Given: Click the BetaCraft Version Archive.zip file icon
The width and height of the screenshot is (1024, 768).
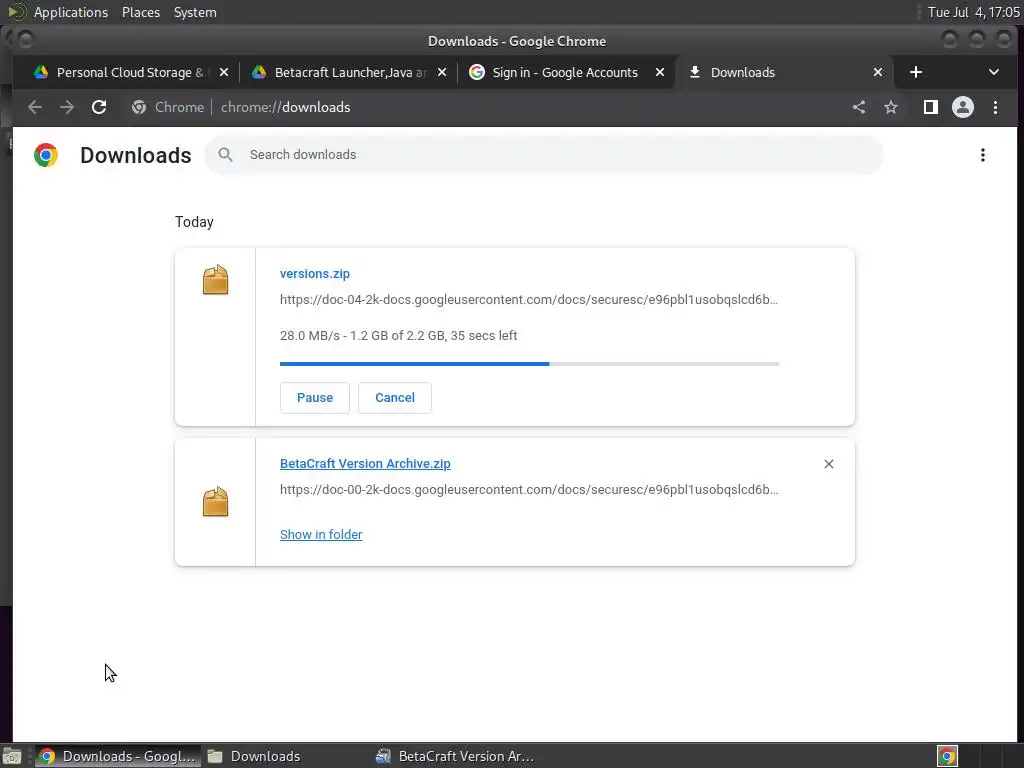Looking at the screenshot, I should [216, 502].
